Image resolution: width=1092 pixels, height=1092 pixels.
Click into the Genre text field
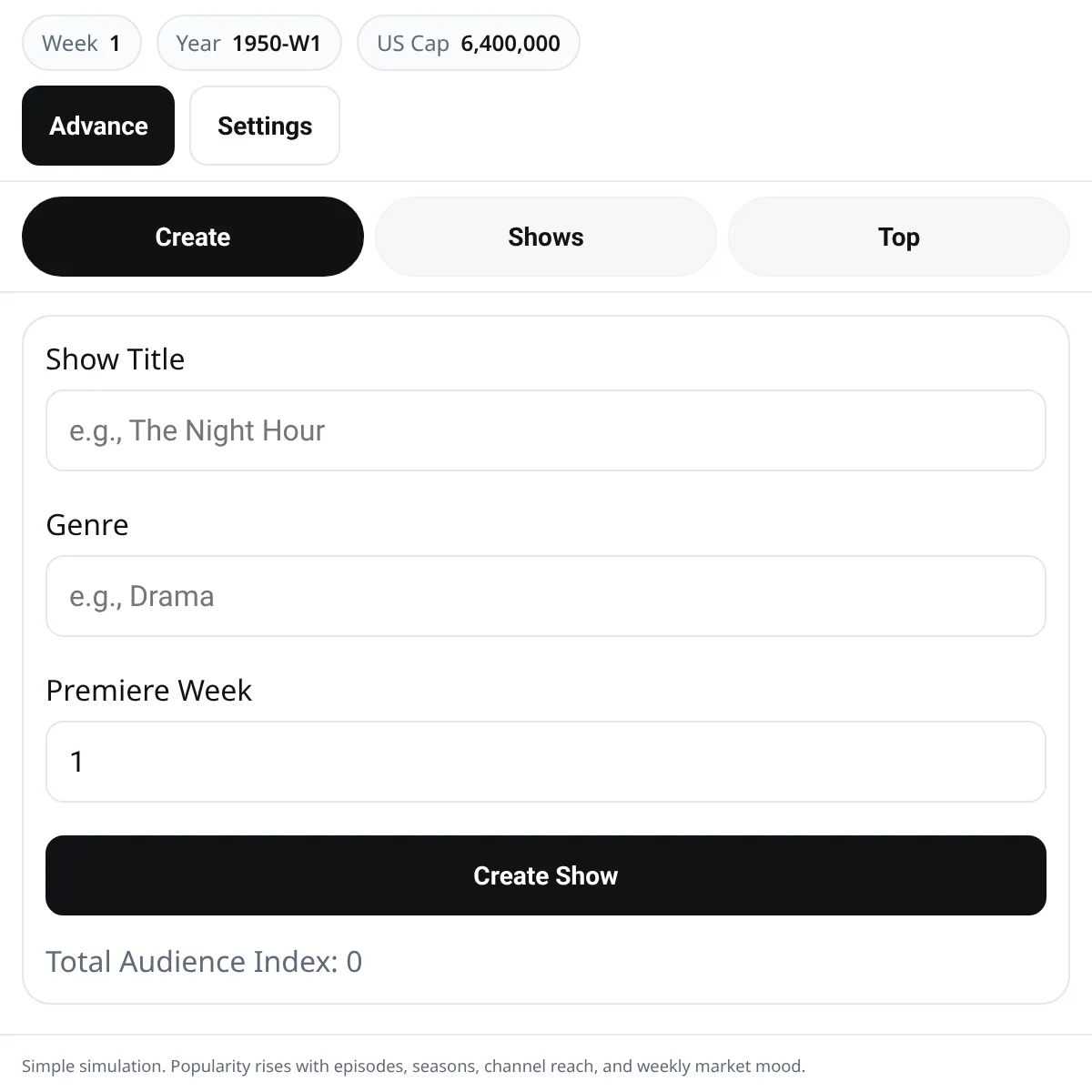(546, 596)
